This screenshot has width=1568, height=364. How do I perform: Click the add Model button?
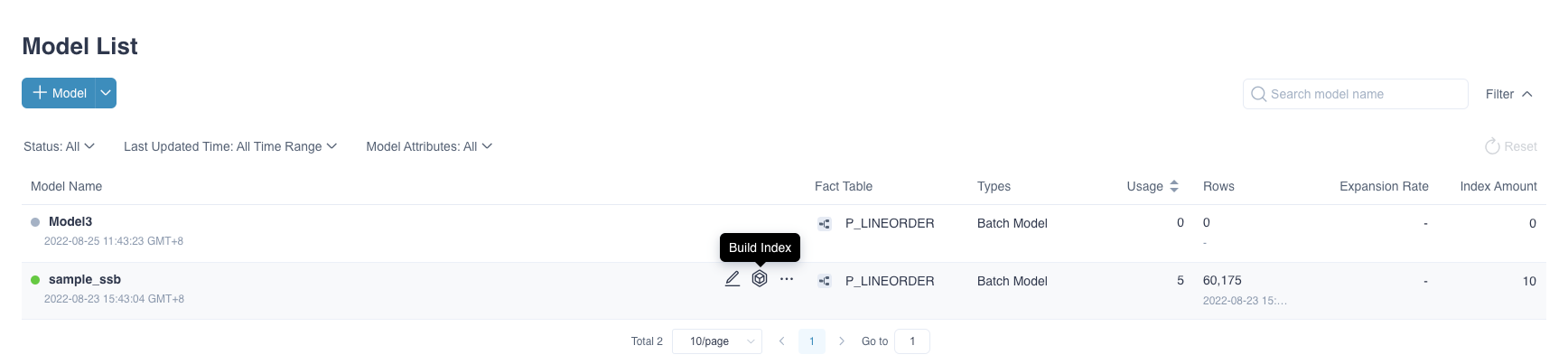tap(59, 93)
